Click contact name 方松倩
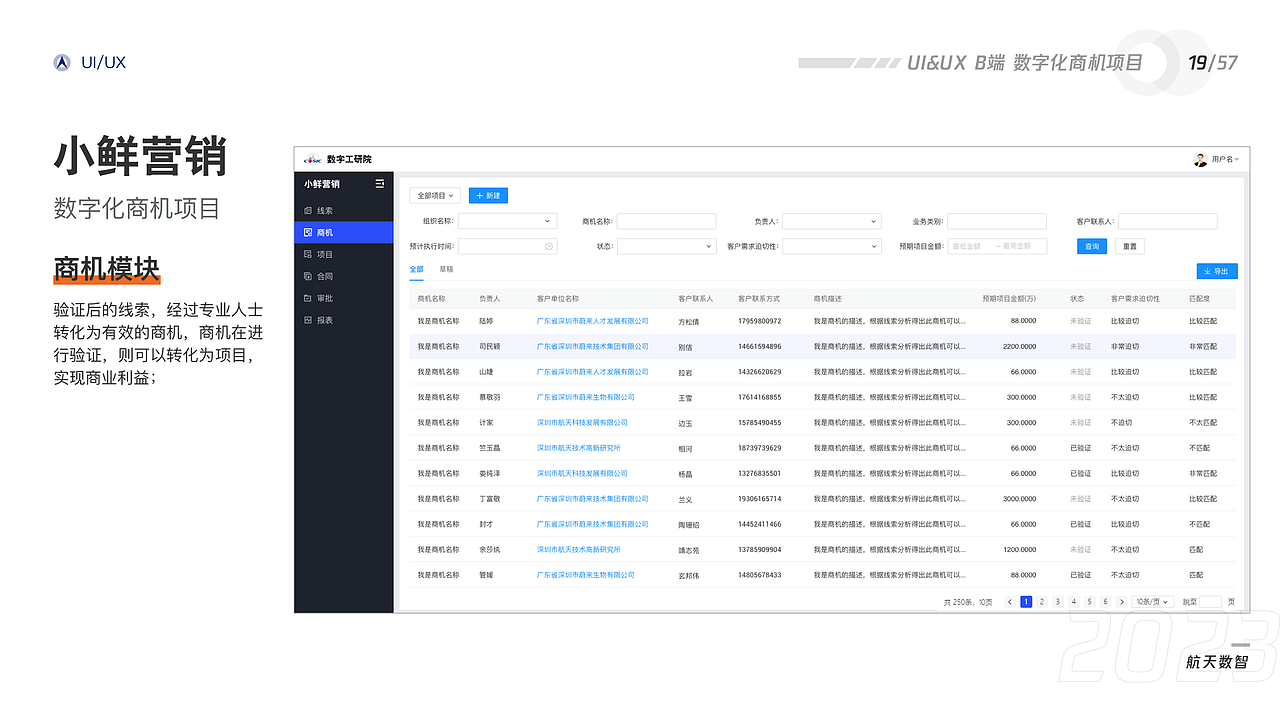 pyautogui.click(x=689, y=322)
